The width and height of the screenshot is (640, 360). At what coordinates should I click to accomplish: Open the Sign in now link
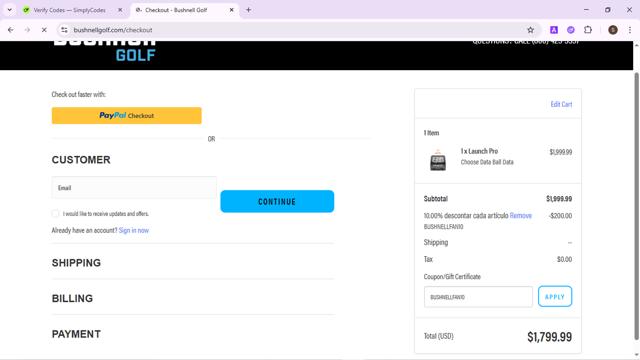(x=133, y=230)
